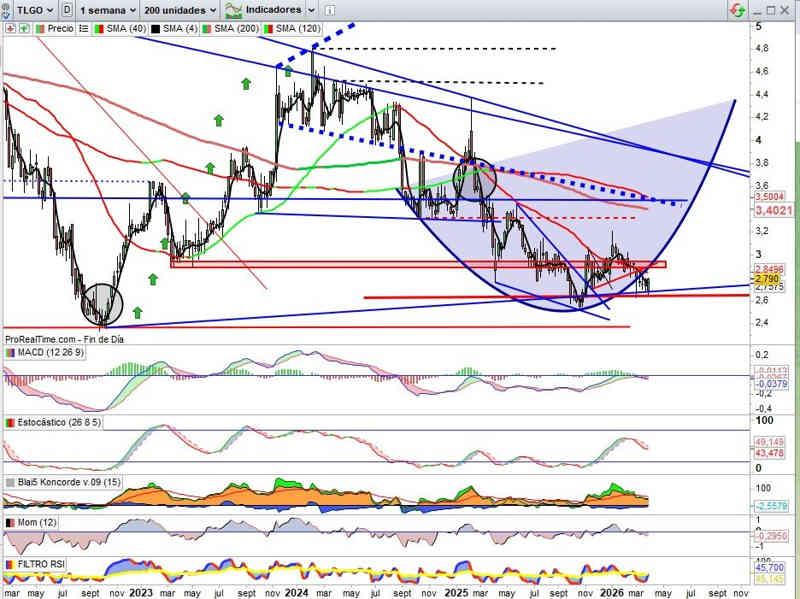
Task: Click the D daily view icon
Action: click(66, 9)
